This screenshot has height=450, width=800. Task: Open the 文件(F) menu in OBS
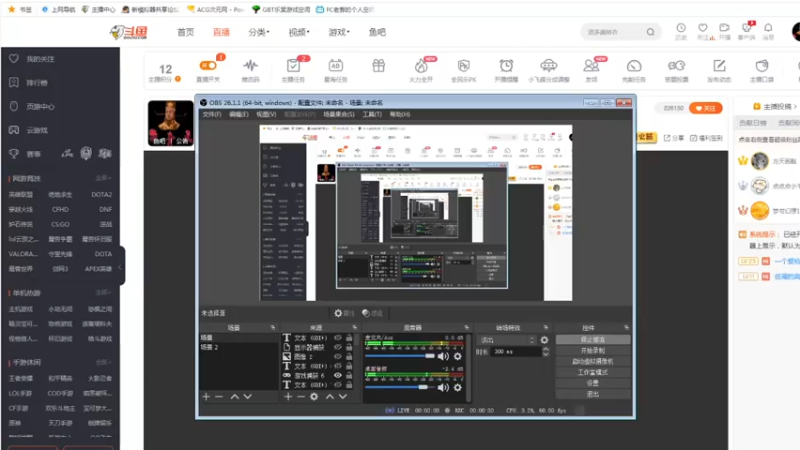[x=212, y=114]
